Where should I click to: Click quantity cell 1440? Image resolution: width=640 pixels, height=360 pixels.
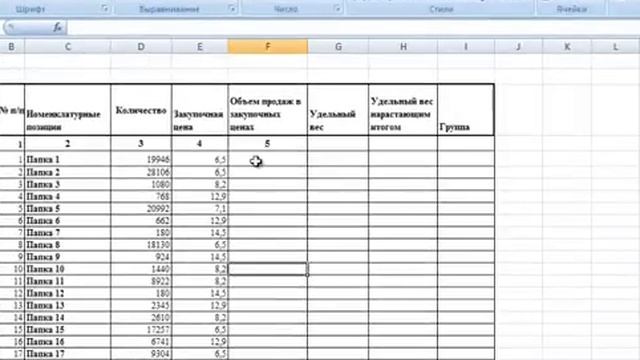[x=141, y=269]
